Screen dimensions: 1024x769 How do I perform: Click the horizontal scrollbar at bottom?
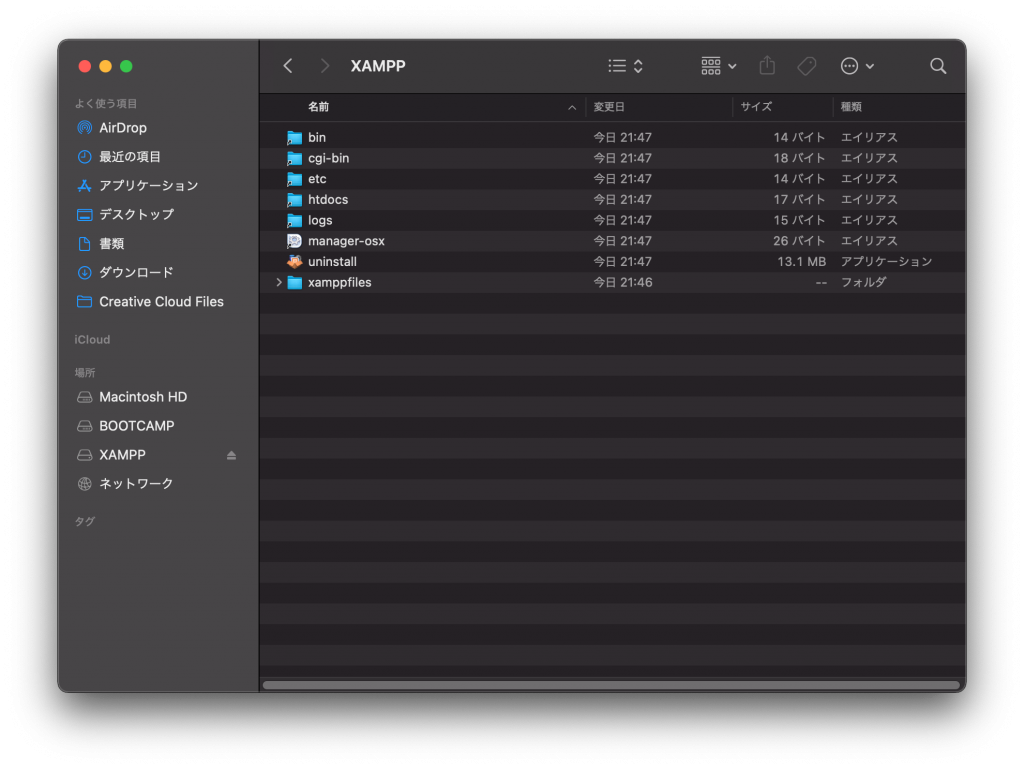pos(610,685)
